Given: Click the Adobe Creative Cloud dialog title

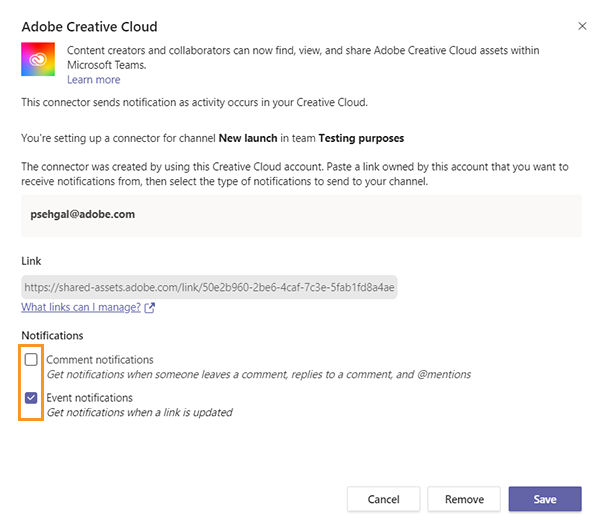Looking at the screenshot, I should pyautogui.click(x=90, y=27).
